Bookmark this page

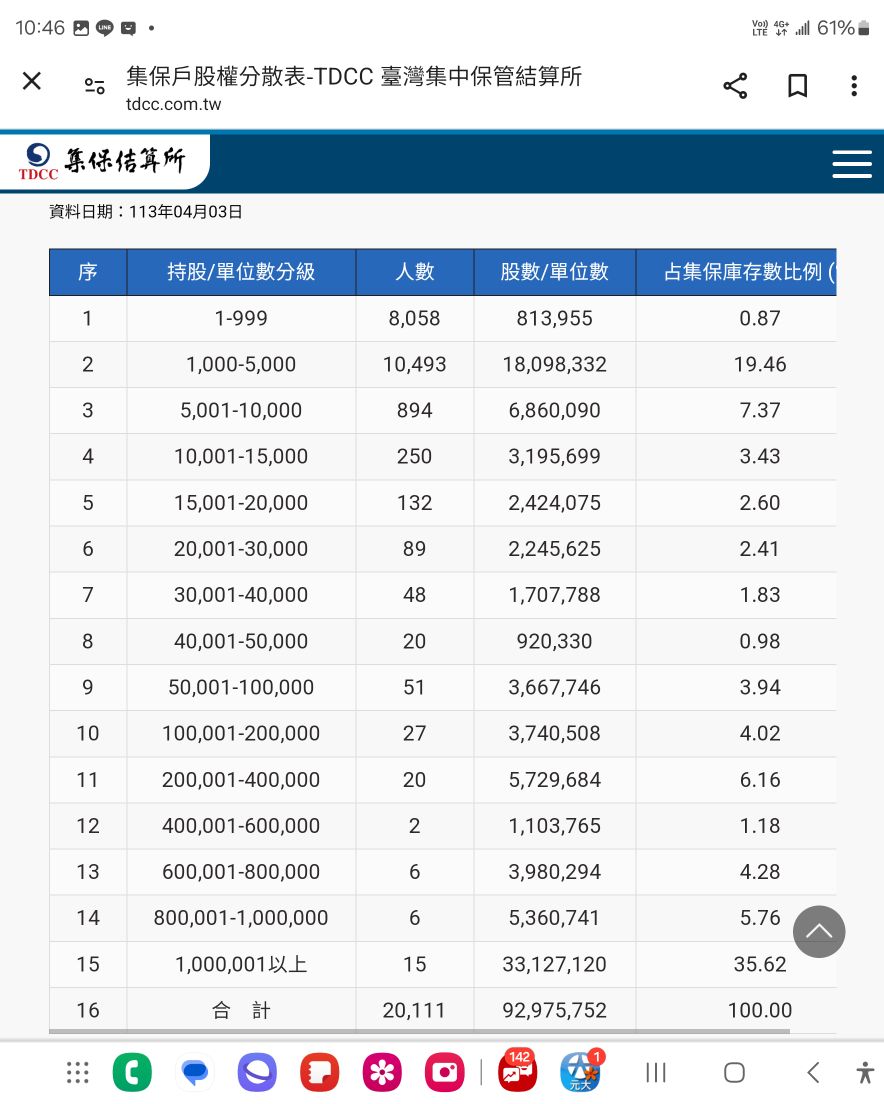pyautogui.click(x=797, y=86)
